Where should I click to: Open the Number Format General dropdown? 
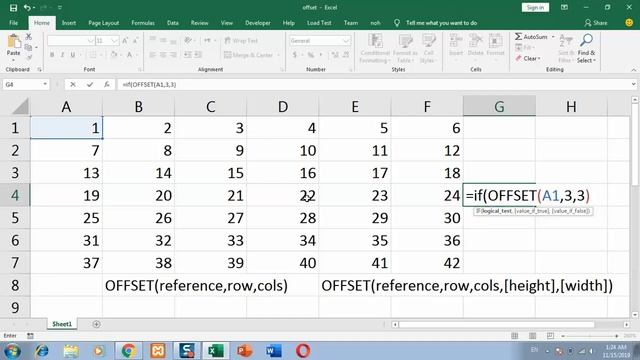(346, 41)
